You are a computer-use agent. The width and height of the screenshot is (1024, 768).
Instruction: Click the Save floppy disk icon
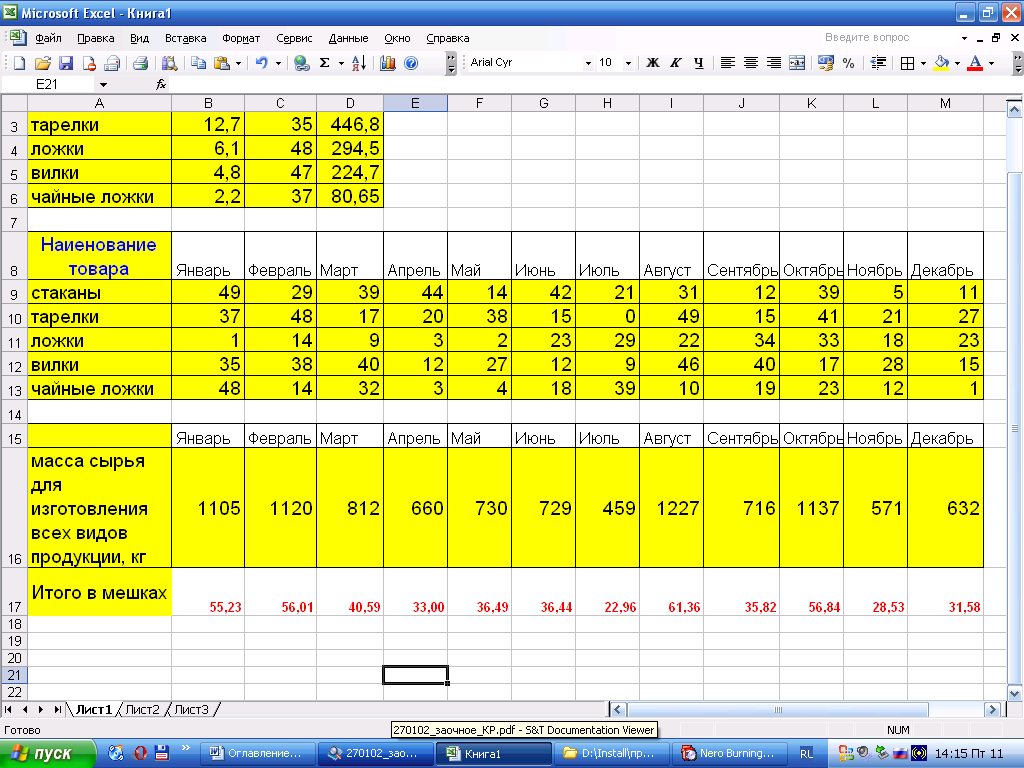(66, 63)
